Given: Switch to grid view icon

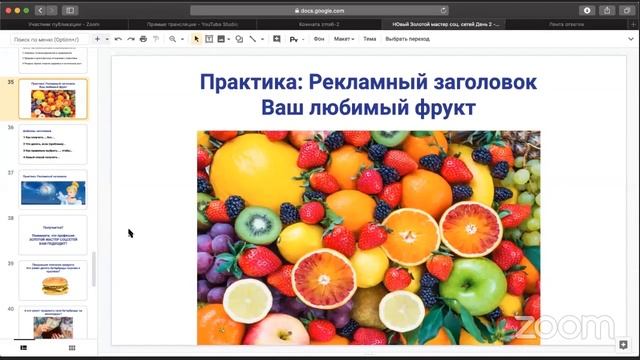Looking at the screenshot, I should [72, 348].
